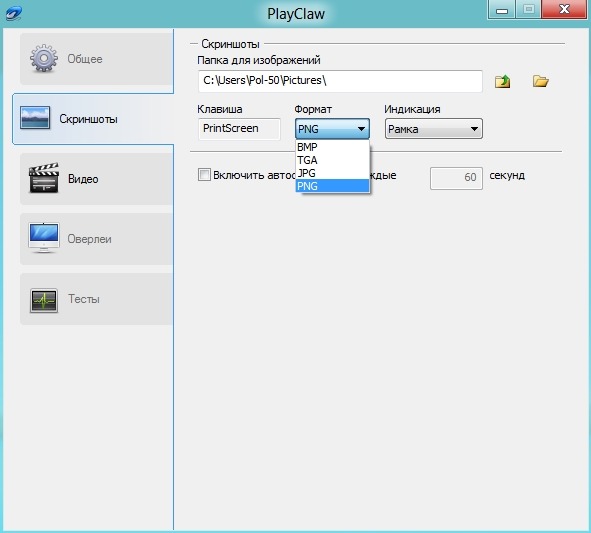591x533 pixels.
Task: Choose JPG from format list
Action: click(x=332, y=173)
